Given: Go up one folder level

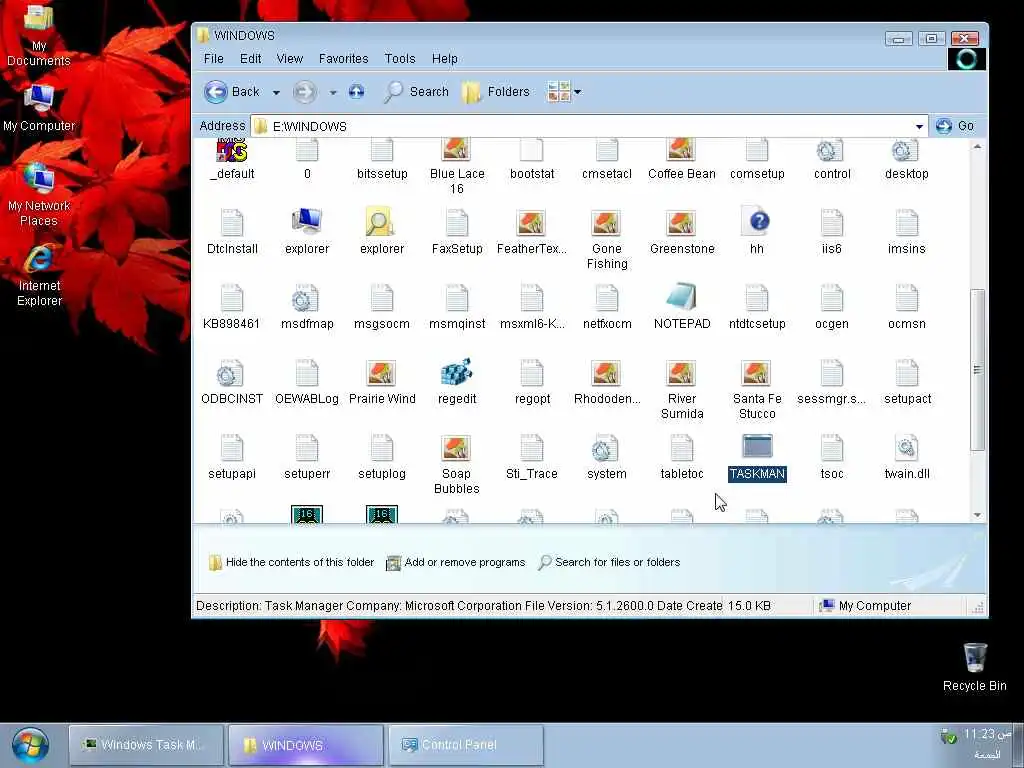Looking at the screenshot, I should pos(356,91).
